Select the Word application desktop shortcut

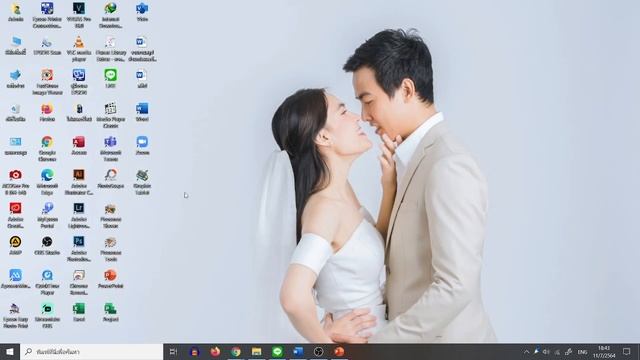click(x=142, y=112)
